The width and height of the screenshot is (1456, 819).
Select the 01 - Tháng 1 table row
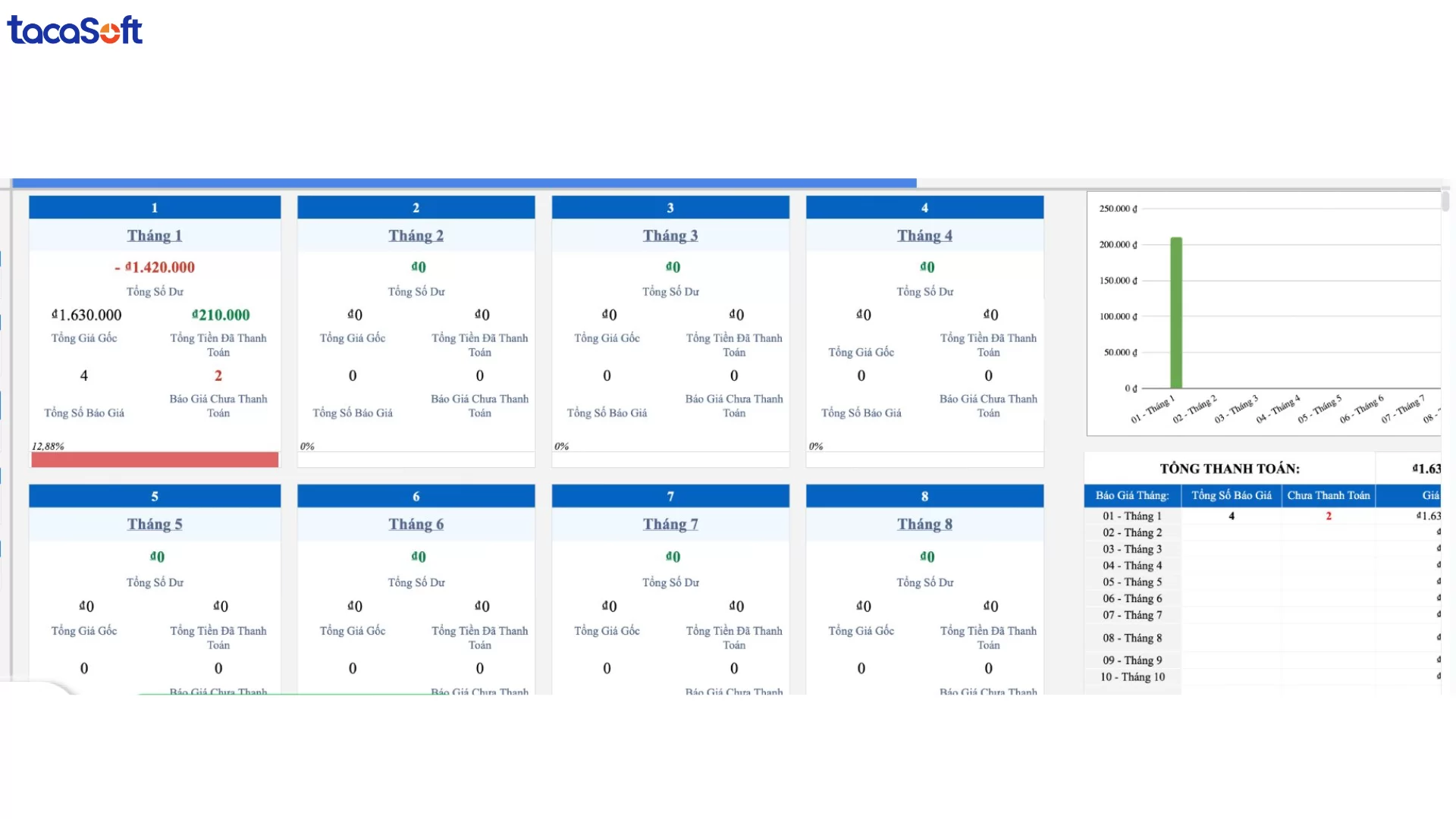[x=1132, y=516]
